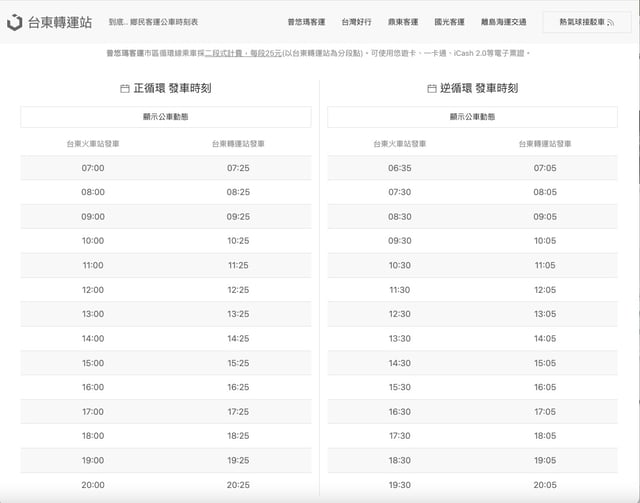Select 台灣好行 in navigation bar
Screen dimensions: 640x503
(x=356, y=21)
